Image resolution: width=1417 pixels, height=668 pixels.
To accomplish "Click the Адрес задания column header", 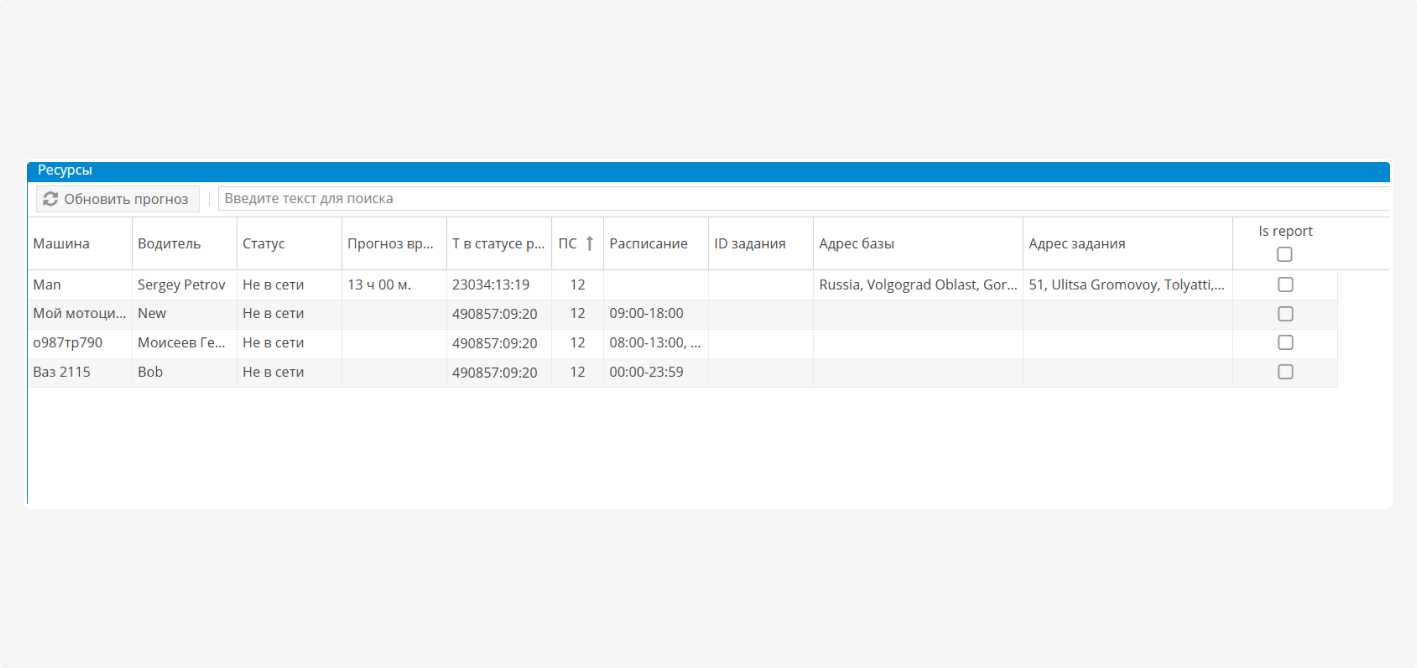I will [x=1077, y=244].
